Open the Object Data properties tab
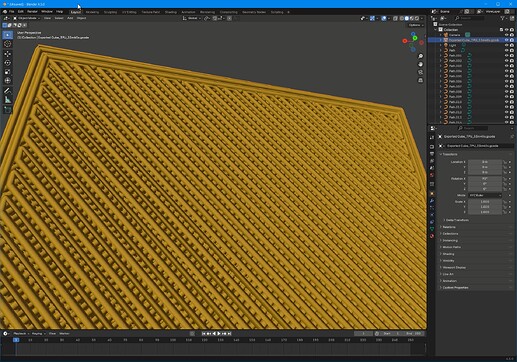Screen dimensions: 517x362 [432, 229]
